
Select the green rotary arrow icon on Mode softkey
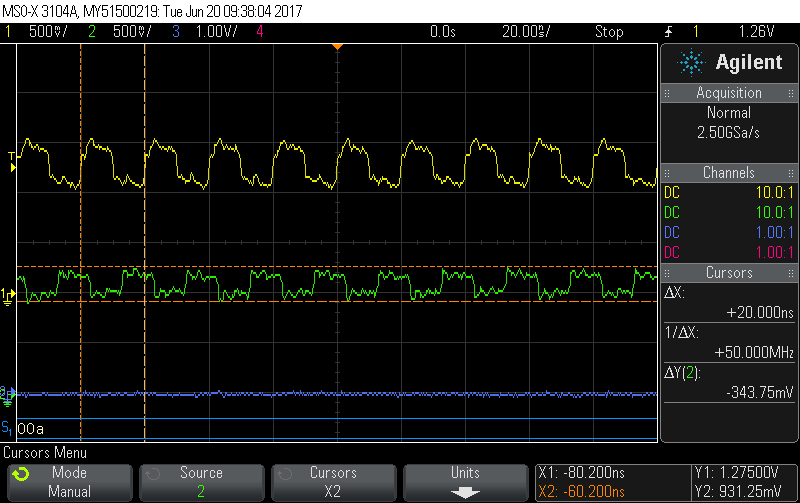pos(20,474)
